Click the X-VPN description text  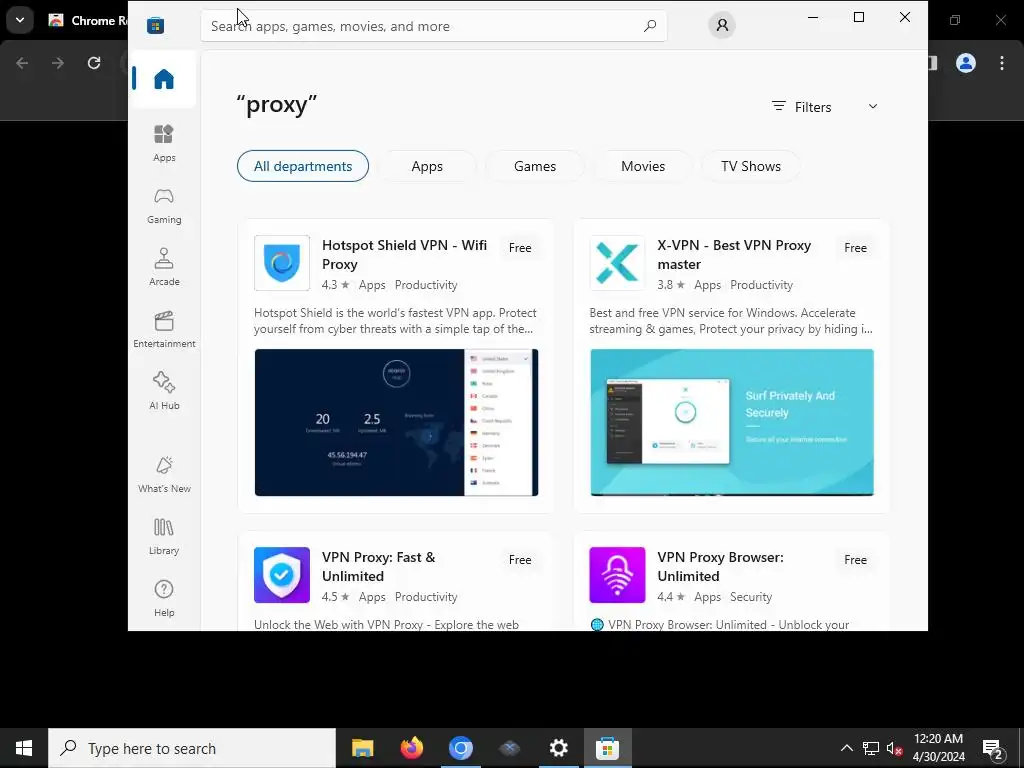click(x=731, y=321)
